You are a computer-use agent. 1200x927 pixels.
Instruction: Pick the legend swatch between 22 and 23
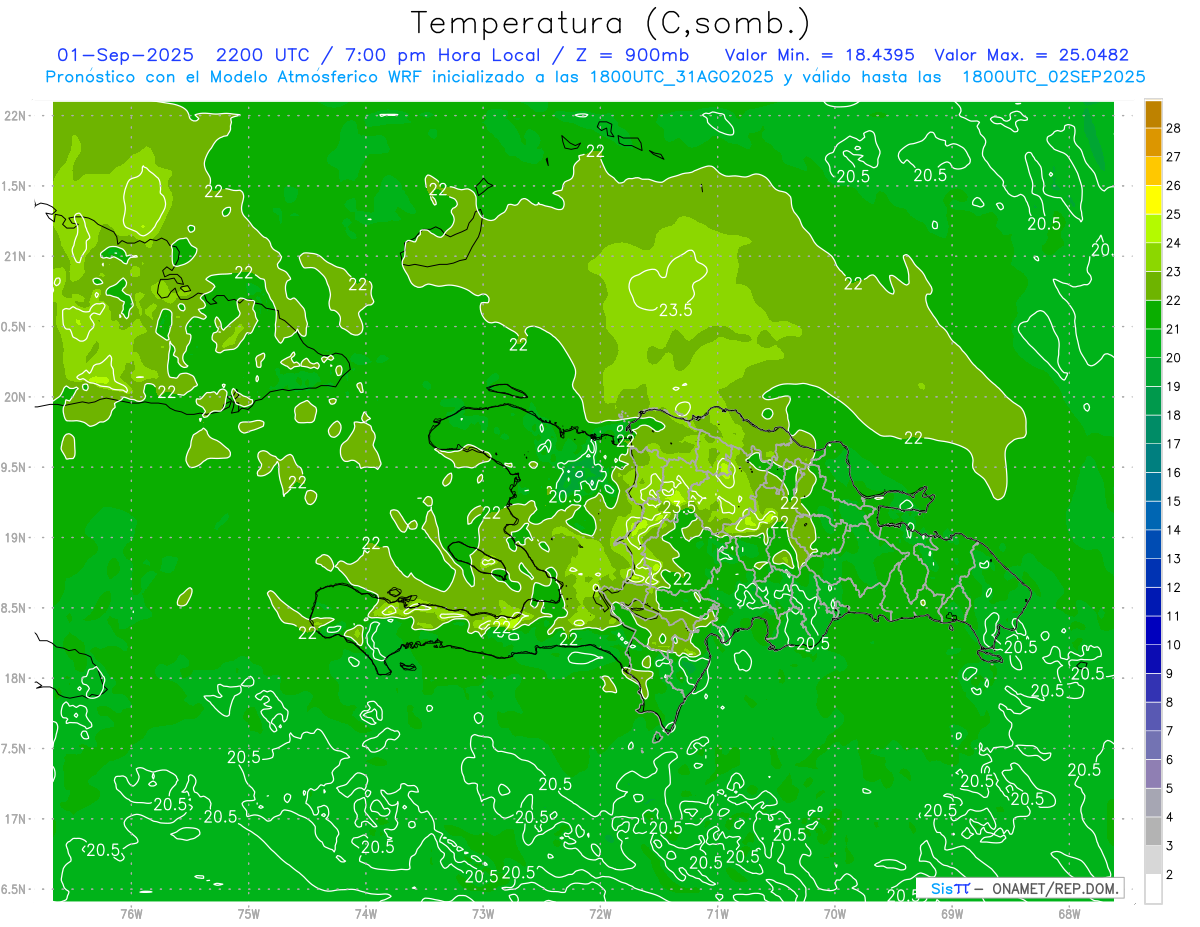coord(1153,287)
